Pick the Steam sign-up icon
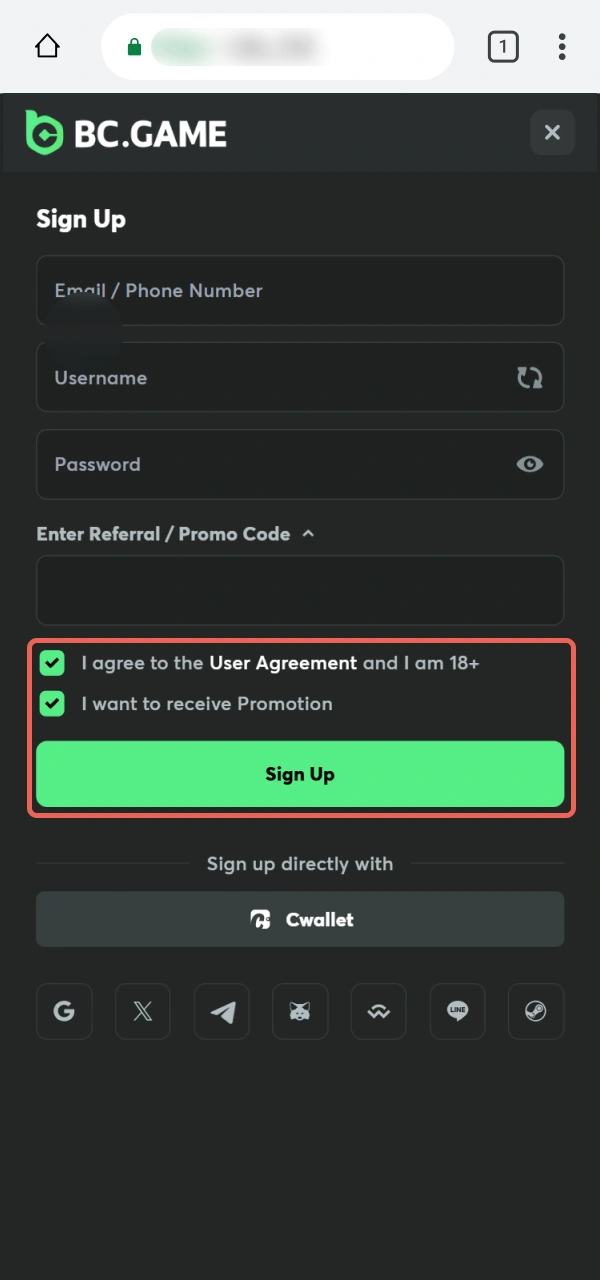The image size is (600, 1280). tap(536, 1011)
